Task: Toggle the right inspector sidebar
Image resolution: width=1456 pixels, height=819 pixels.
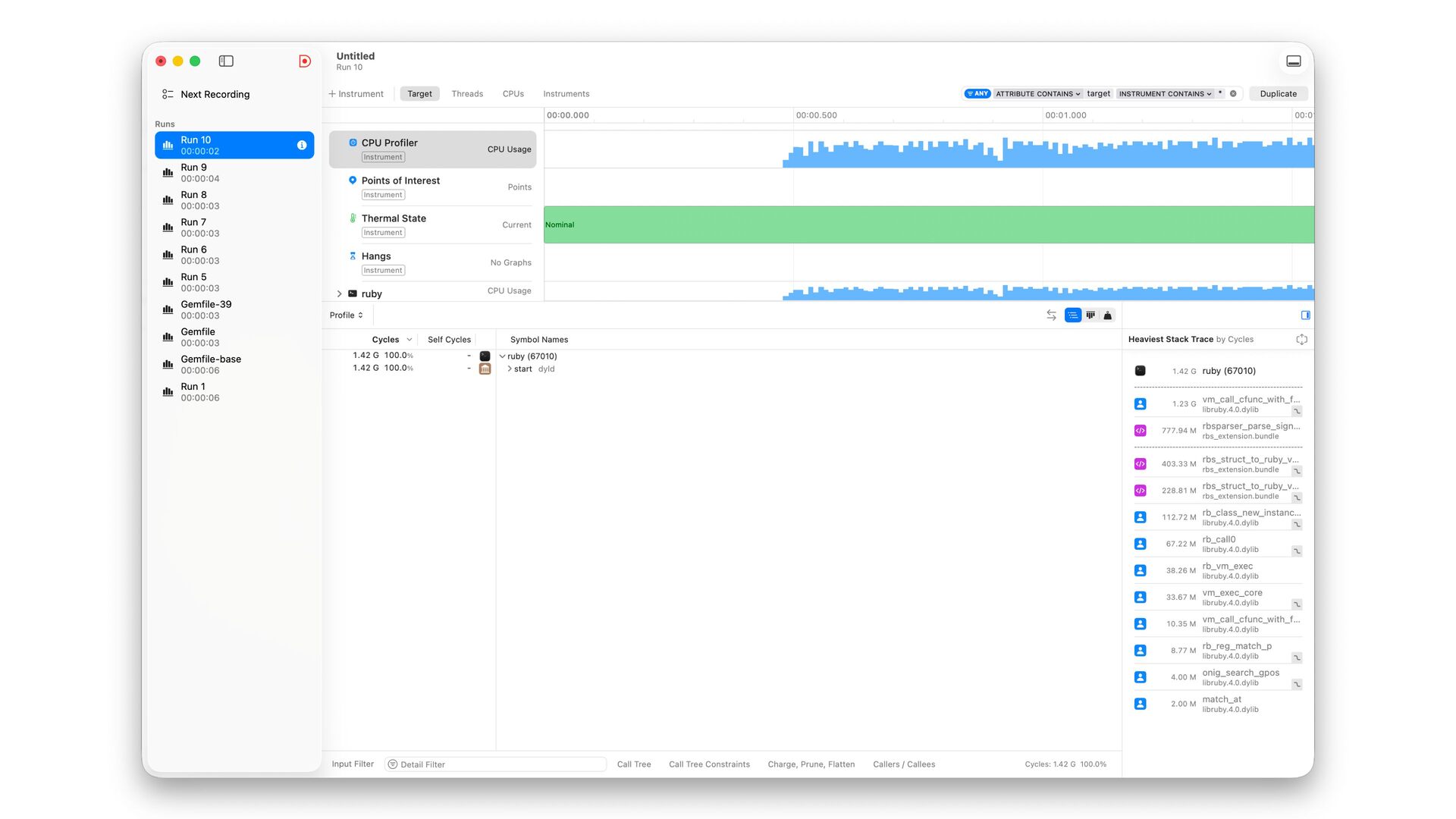Action: pos(1305,315)
